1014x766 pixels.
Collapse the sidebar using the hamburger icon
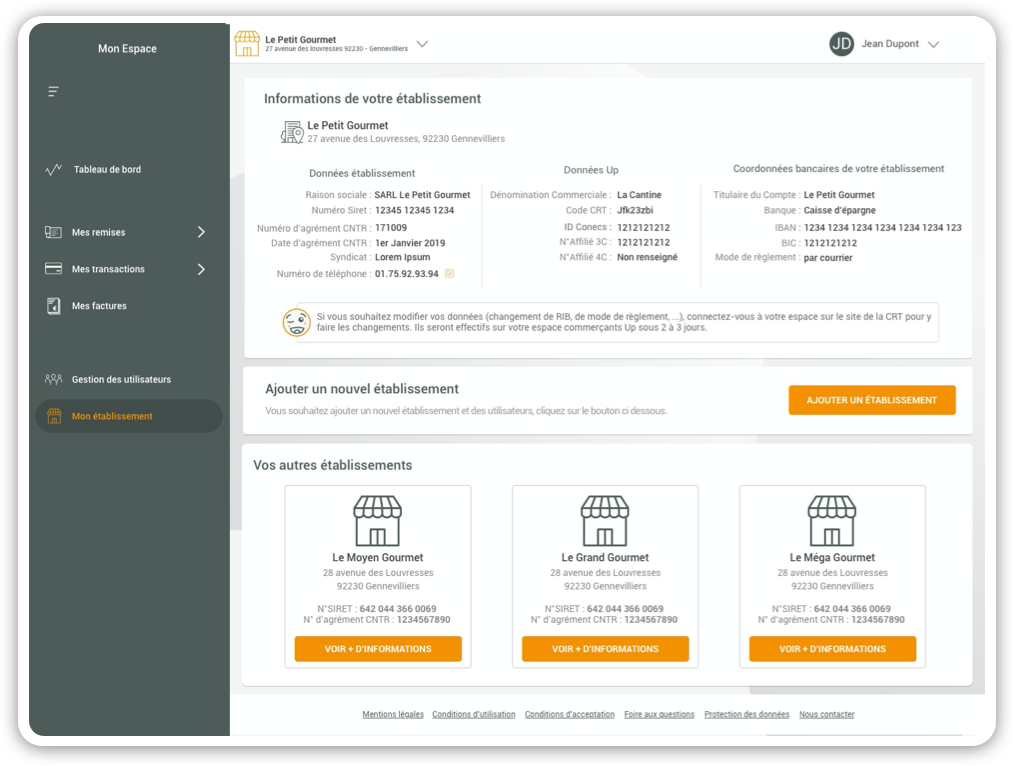53,92
